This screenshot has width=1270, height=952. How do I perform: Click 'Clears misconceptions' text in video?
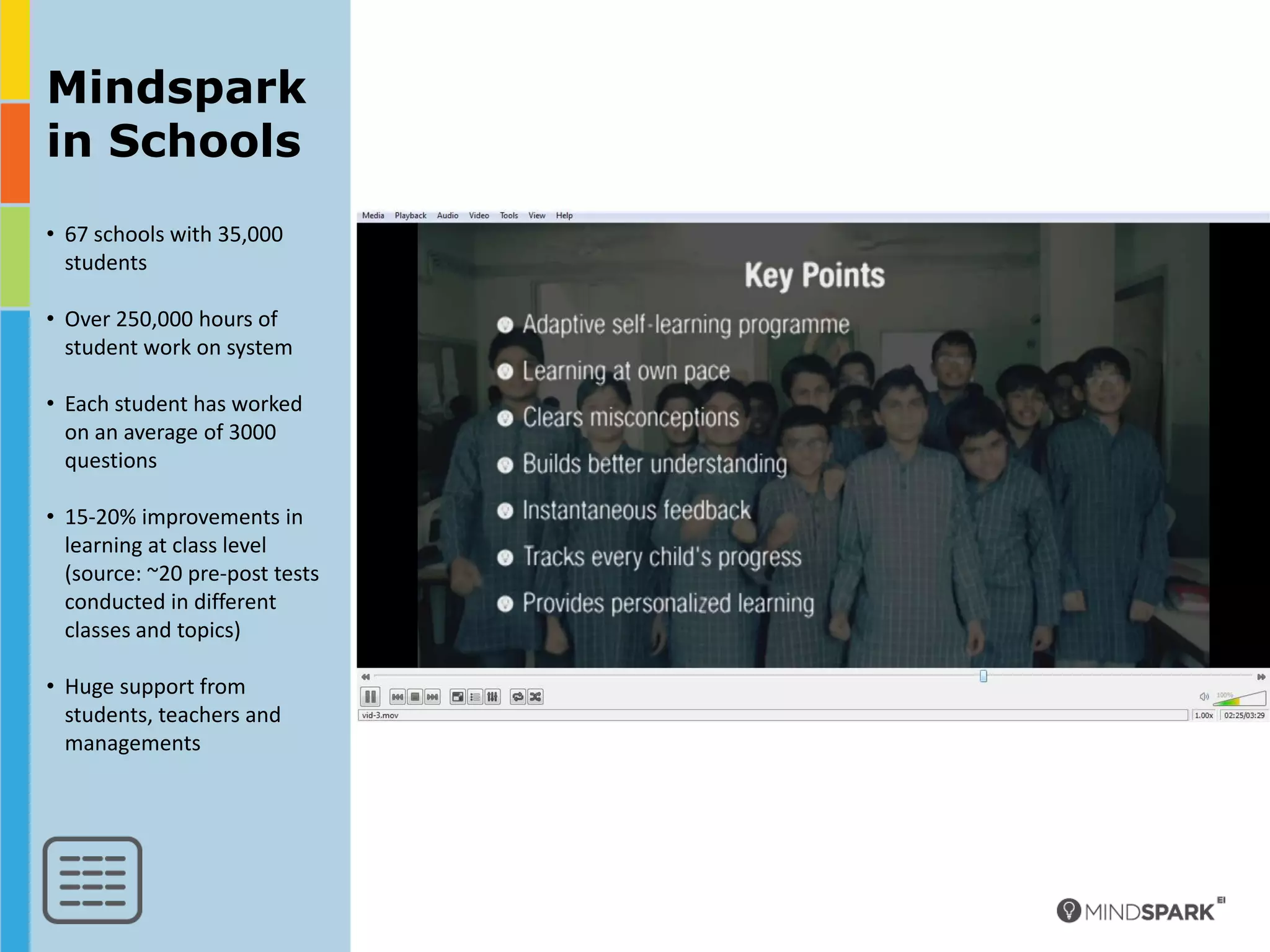[x=631, y=418]
